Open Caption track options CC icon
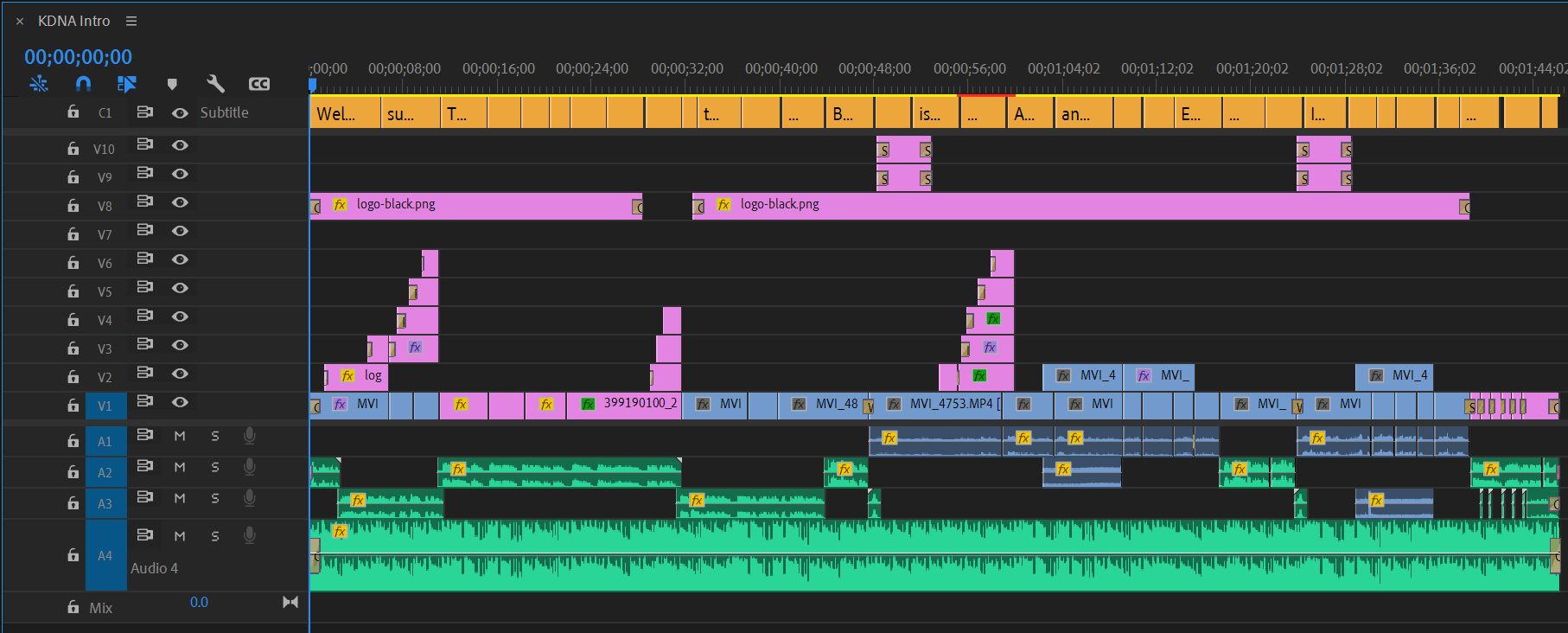The height and width of the screenshot is (633, 1568). point(259,84)
